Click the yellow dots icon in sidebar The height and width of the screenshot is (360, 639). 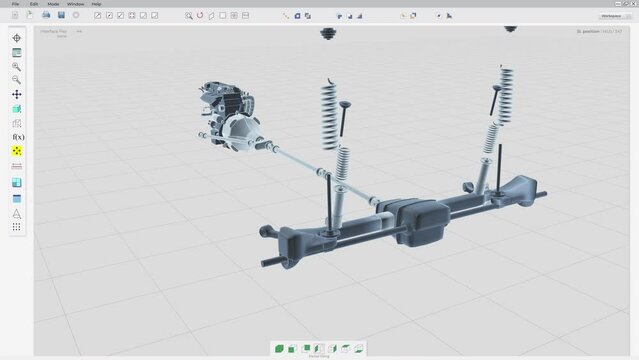(17, 151)
